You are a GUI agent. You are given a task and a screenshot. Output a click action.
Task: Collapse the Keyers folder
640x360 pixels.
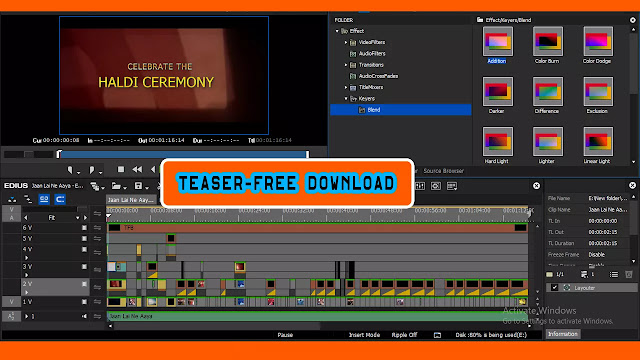pyautogui.click(x=346, y=98)
